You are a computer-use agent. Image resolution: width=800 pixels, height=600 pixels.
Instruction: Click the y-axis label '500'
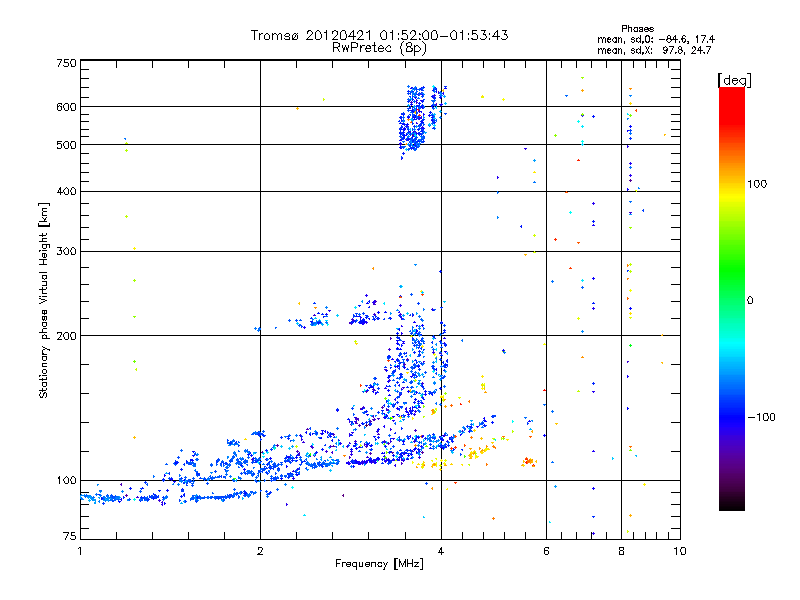(x=66, y=145)
